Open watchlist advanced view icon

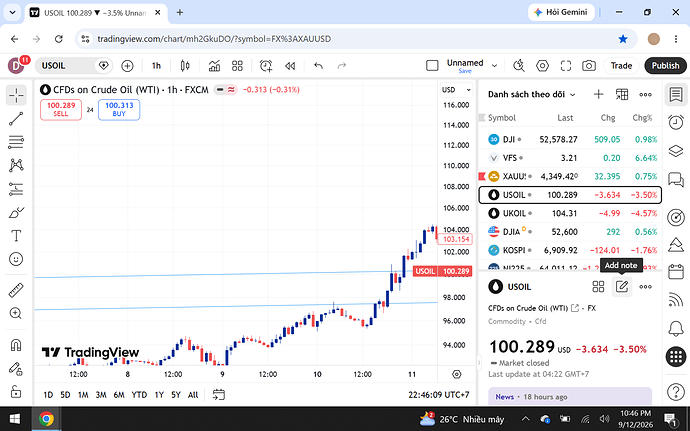(622, 94)
